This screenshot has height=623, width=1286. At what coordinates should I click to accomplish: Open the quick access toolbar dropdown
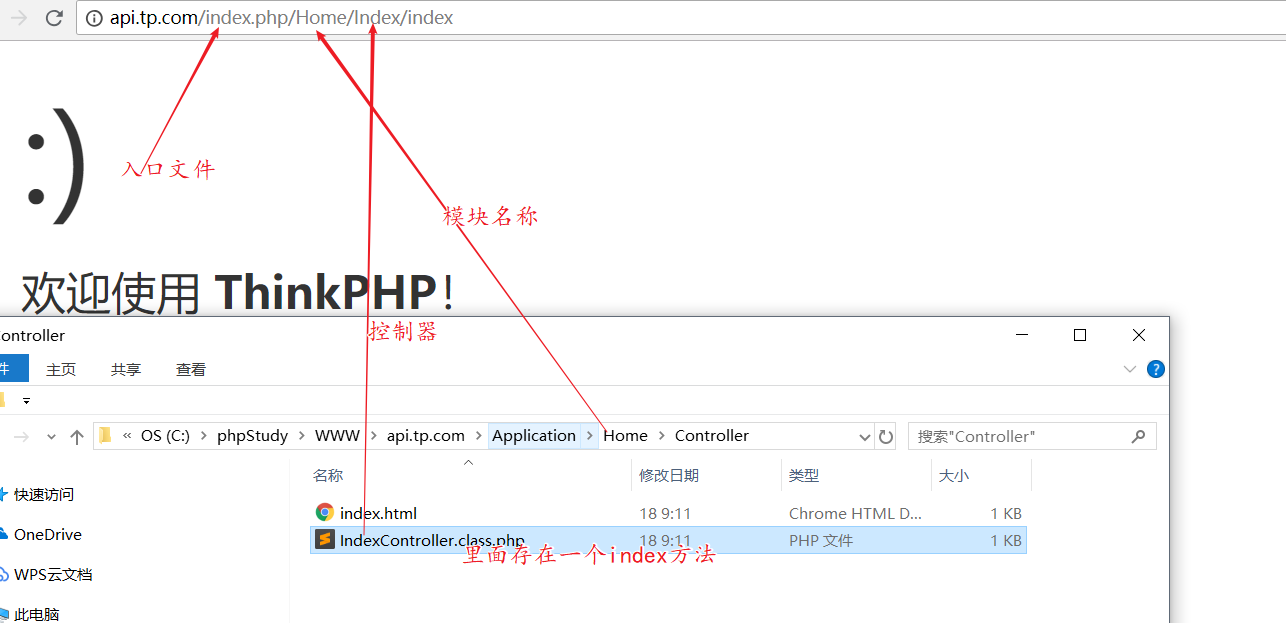[x=26, y=400]
